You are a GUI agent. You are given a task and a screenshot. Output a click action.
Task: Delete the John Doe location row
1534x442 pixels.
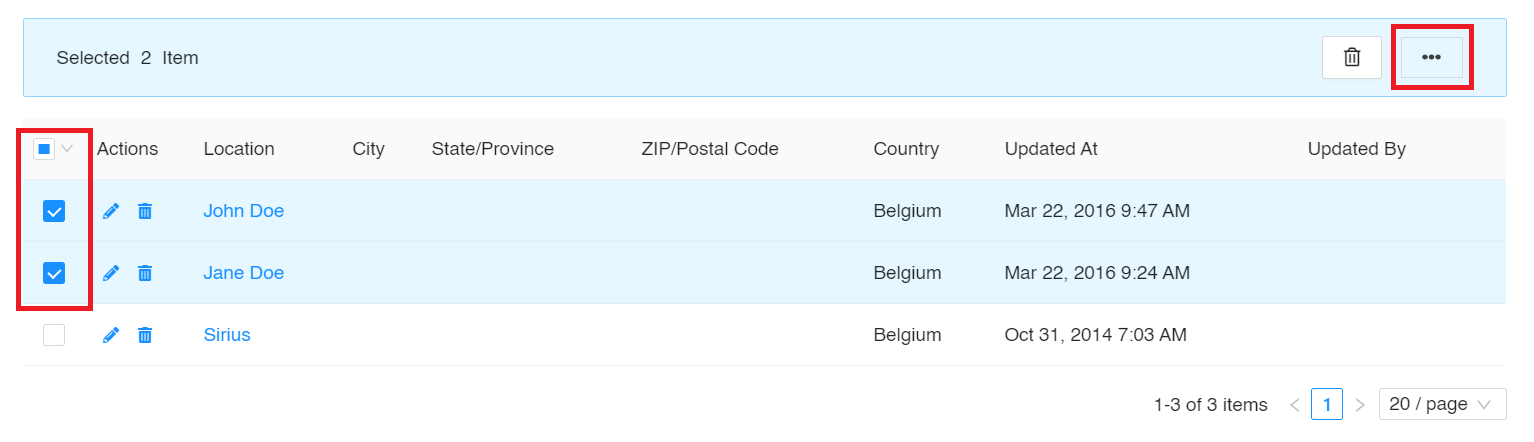[145, 211]
